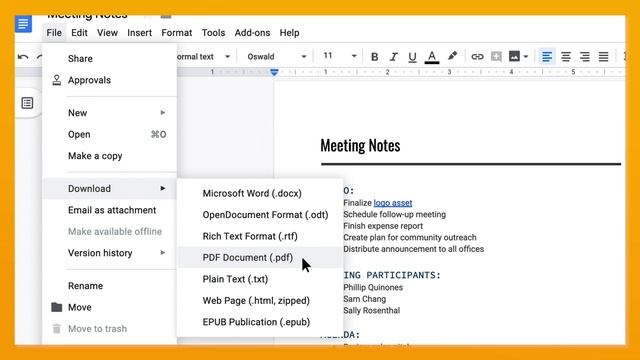Select Open in the File menu
Image resolution: width=640 pixels, height=360 pixels.
tap(109, 134)
